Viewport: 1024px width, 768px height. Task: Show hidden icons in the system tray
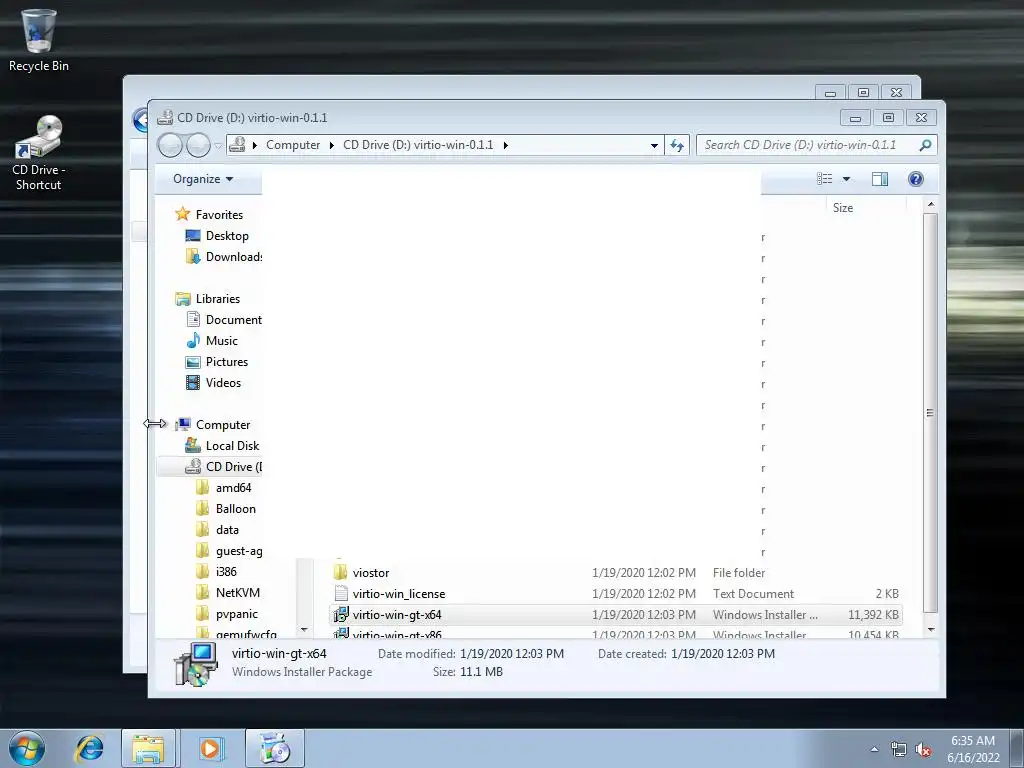tap(874, 749)
